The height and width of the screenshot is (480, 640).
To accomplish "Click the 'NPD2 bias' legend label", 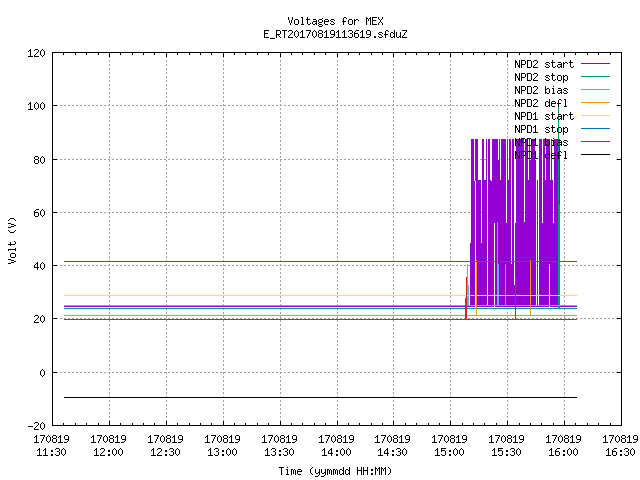I will [541, 90].
